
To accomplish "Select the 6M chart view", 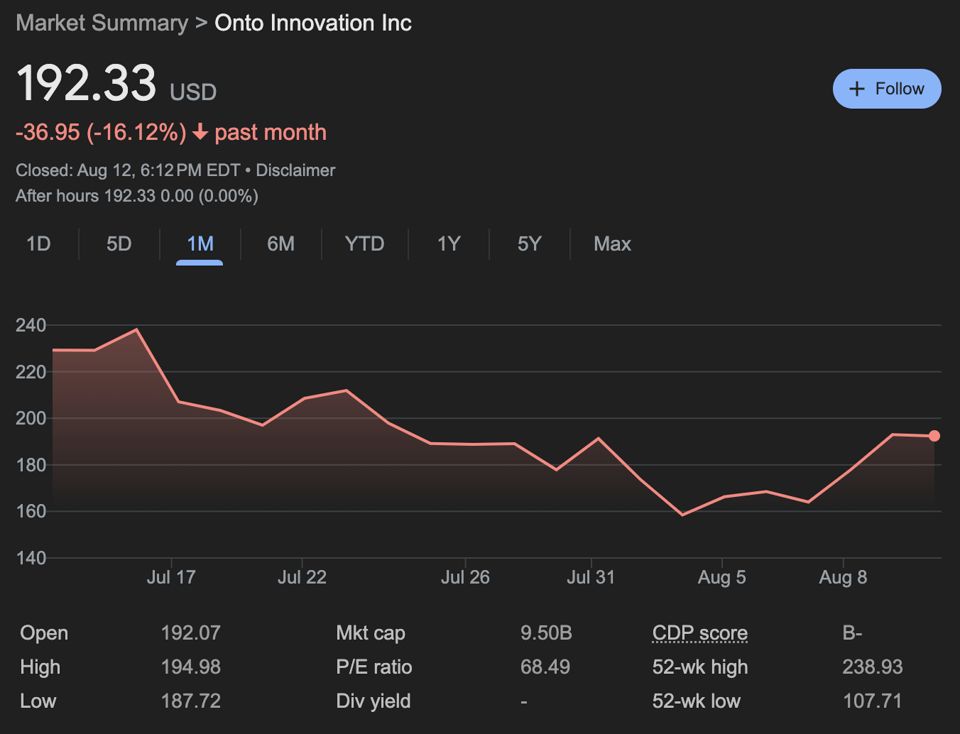I will click(280, 243).
